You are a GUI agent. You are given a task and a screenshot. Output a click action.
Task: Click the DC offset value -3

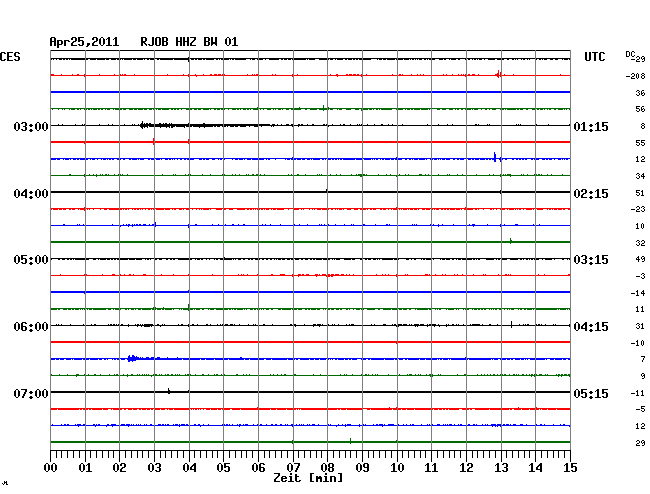[x=640, y=276]
